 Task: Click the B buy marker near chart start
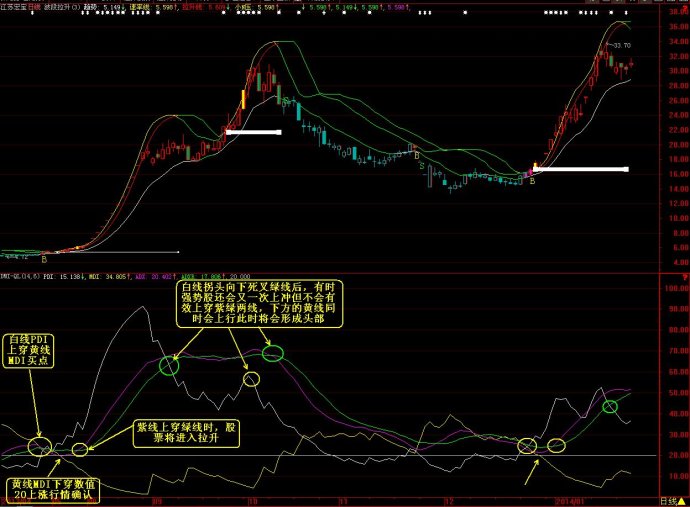44,260
